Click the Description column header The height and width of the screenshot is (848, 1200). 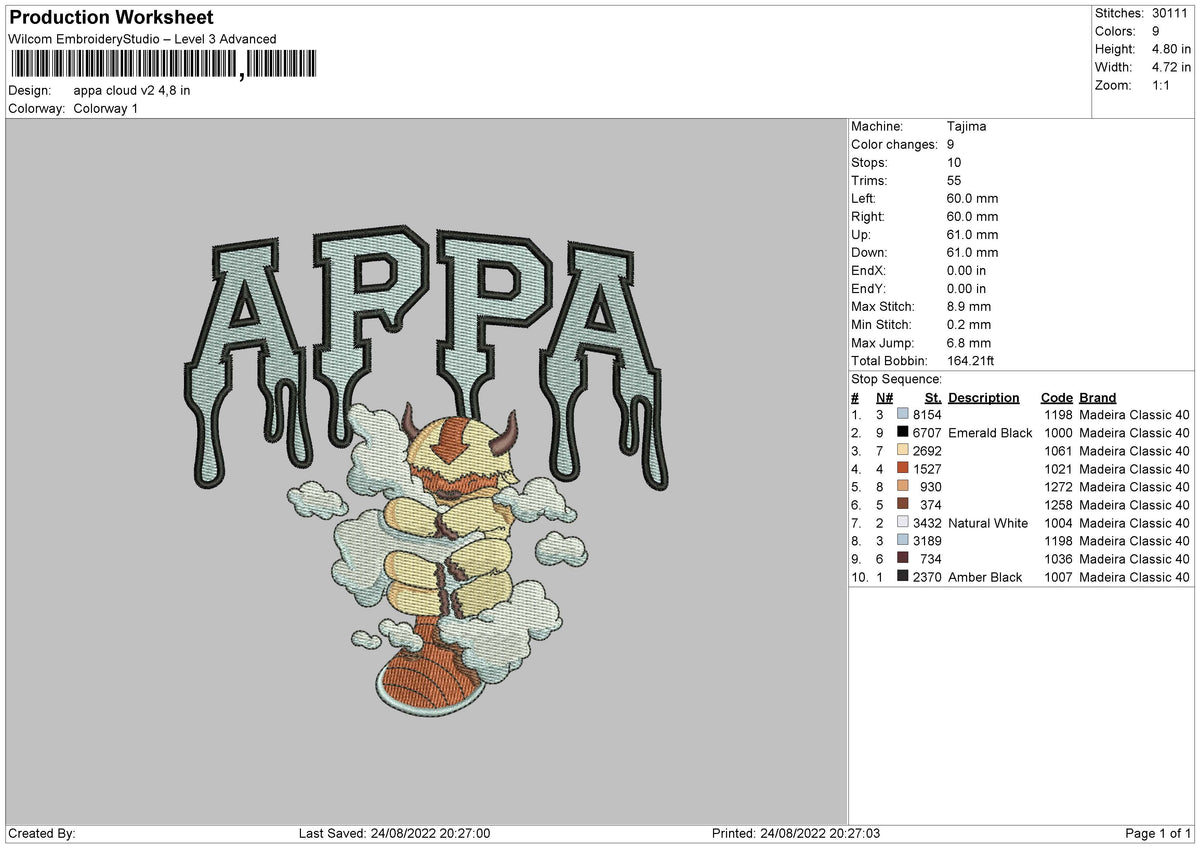[984, 397]
